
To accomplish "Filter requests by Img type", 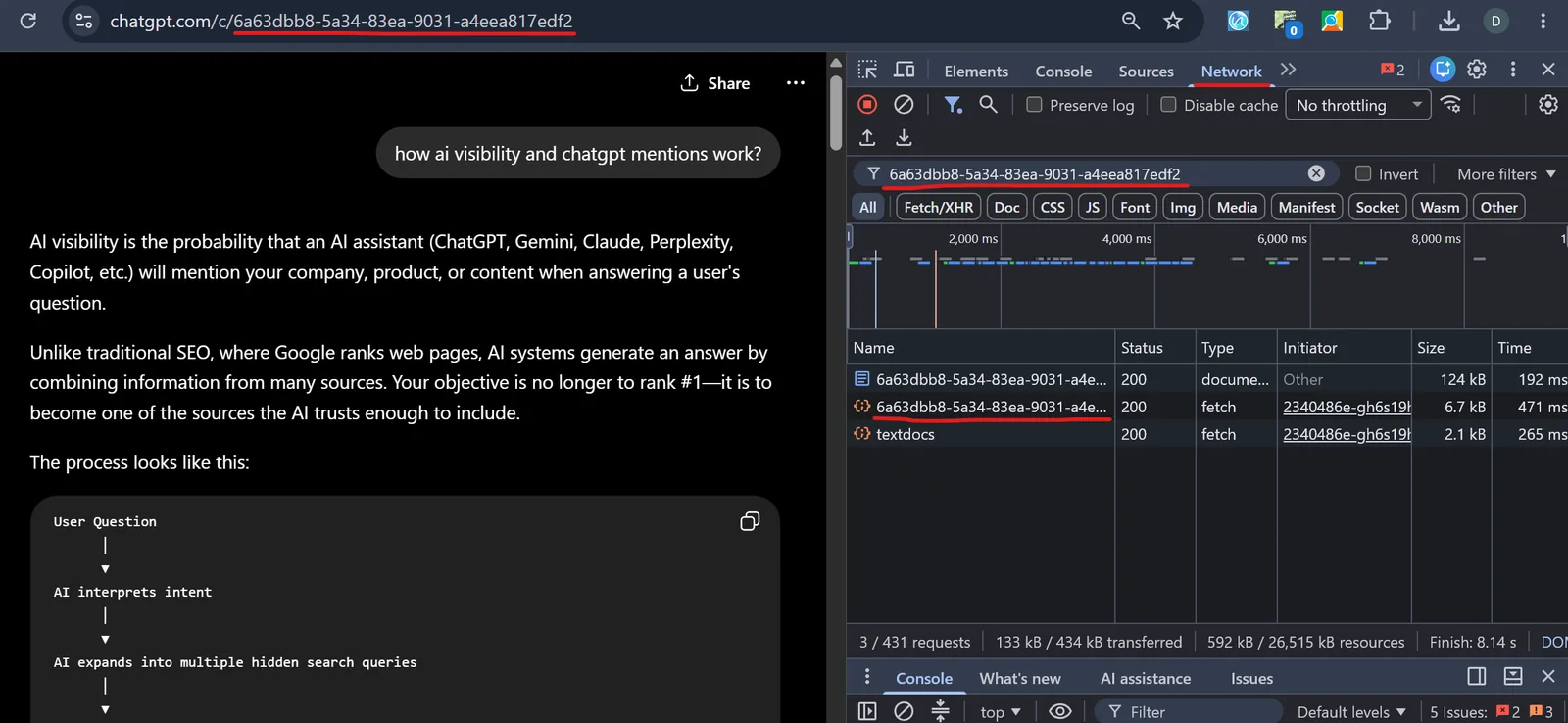I will coord(1183,207).
